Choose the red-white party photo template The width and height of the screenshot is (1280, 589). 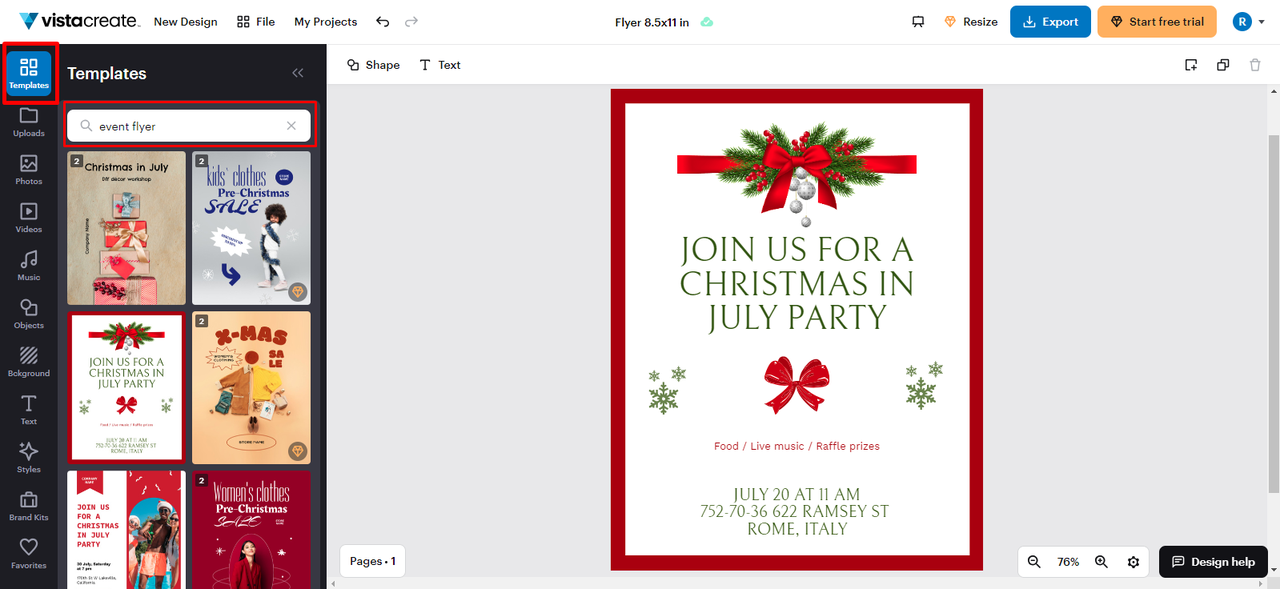126,530
